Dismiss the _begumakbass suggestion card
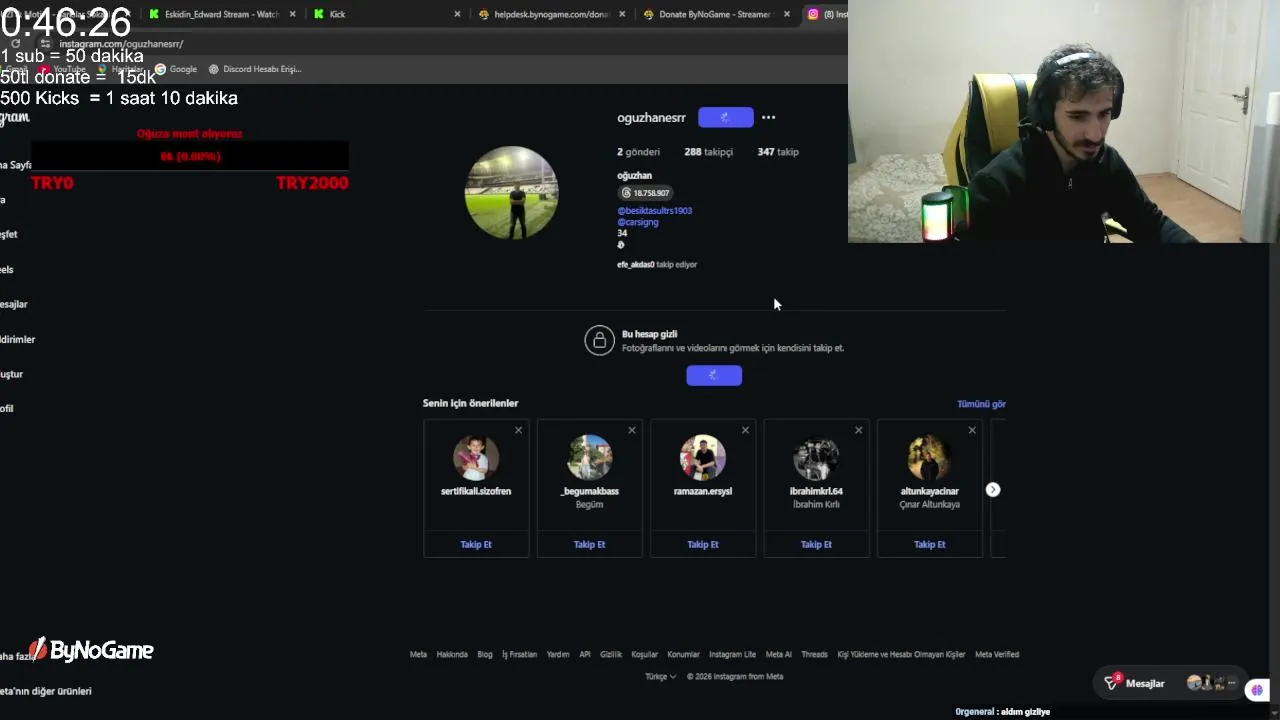 pos(631,430)
